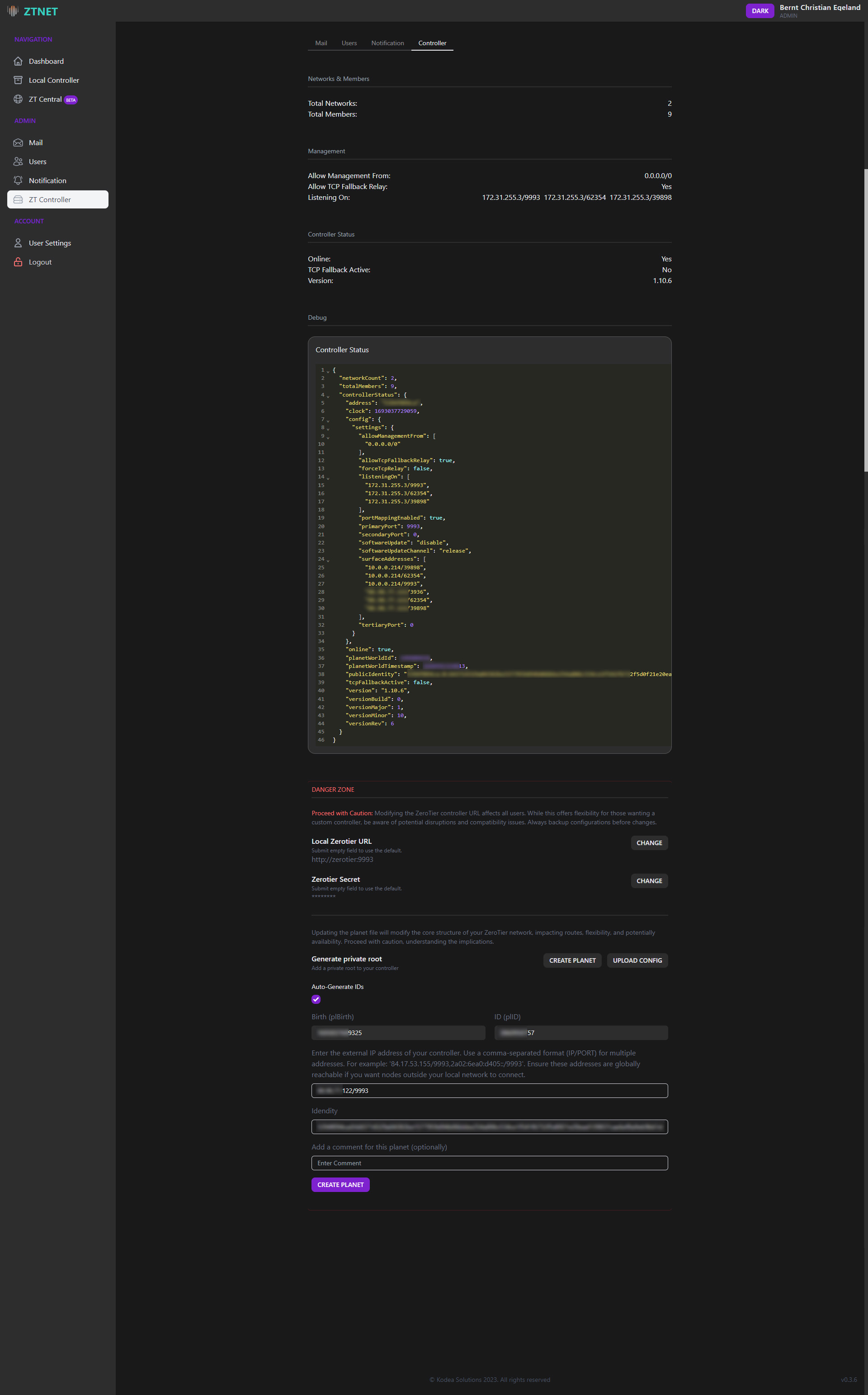Select Notification in the admin sidebar
This screenshot has height=1395, width=868.
point(47,180)
